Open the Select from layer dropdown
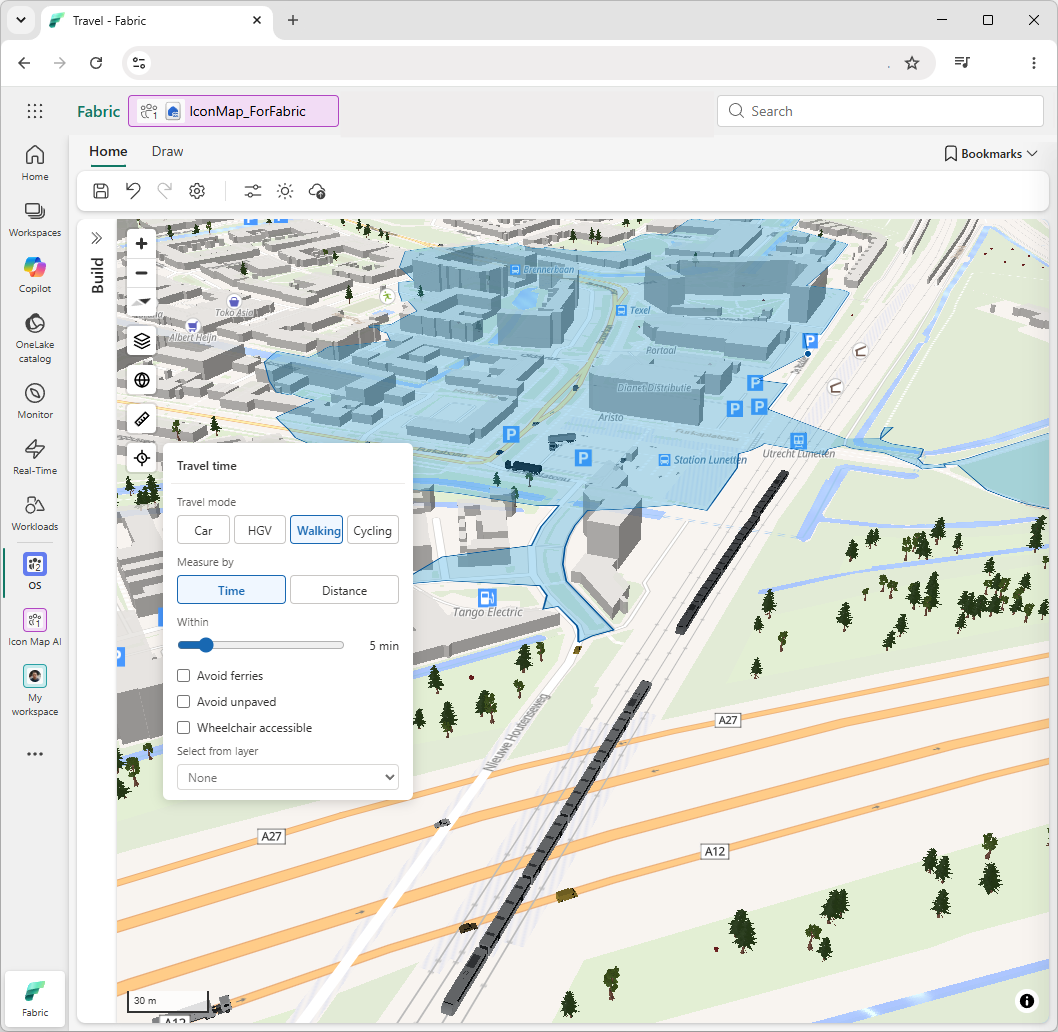The height and width of the screenshot is (1032, 1058). pos(288,778)
